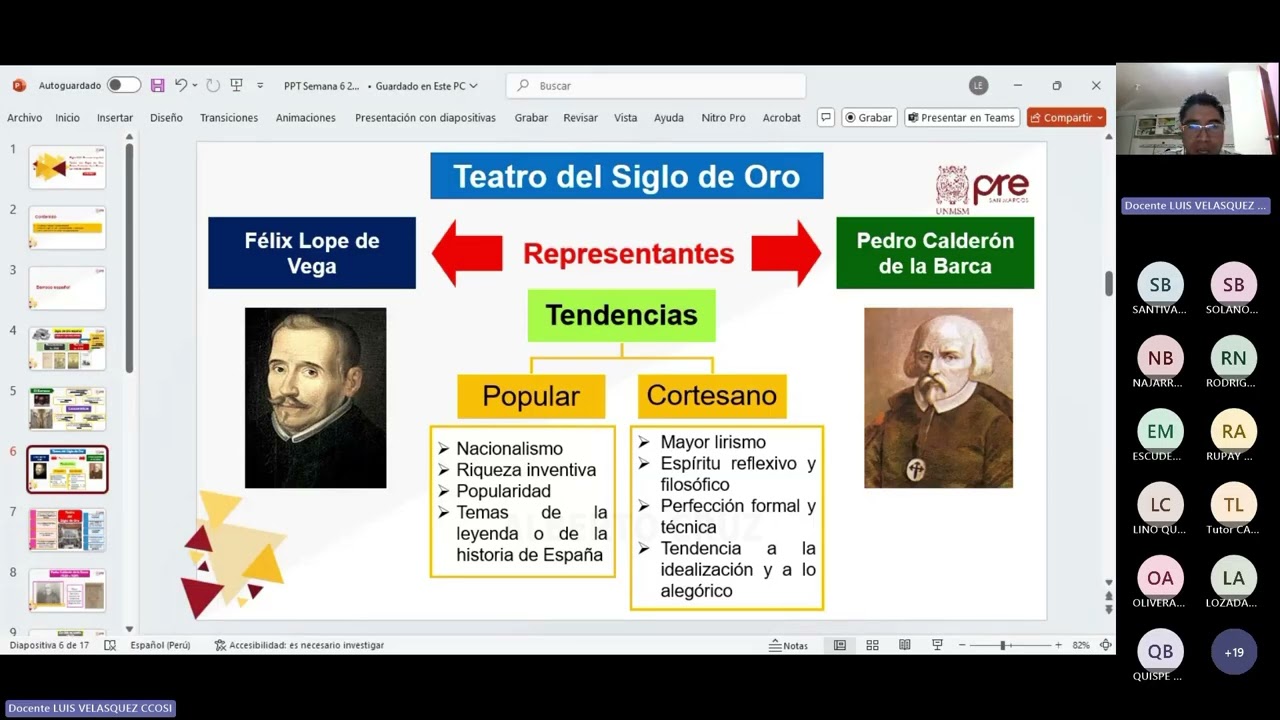Click the Comments speech bubble icon
Viewport: 1280px width, 720px height.
(x=826, y=118)
